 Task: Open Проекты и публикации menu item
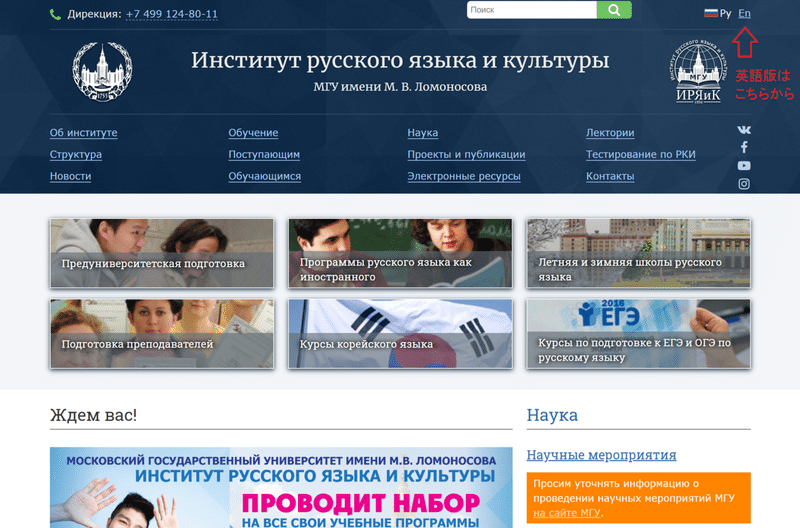(466, 155)
